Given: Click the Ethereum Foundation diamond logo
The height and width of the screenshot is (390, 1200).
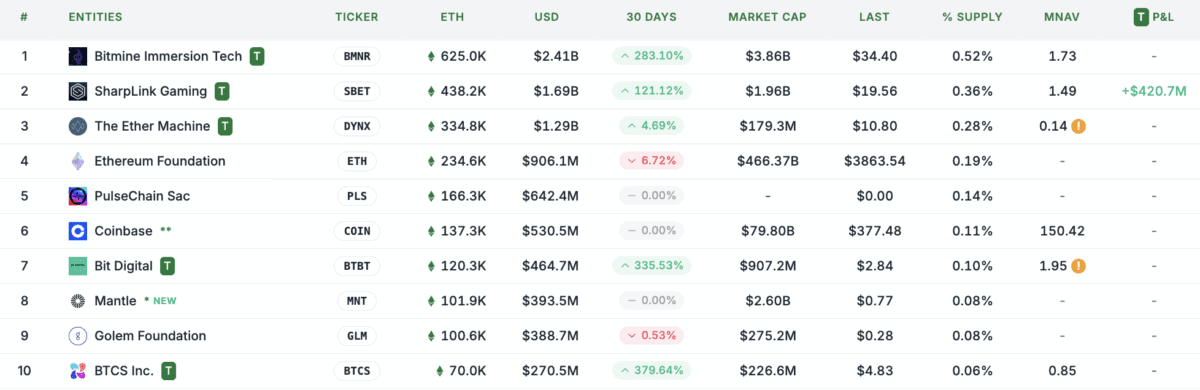Looking at the screenshot, I should click(78, 161).
